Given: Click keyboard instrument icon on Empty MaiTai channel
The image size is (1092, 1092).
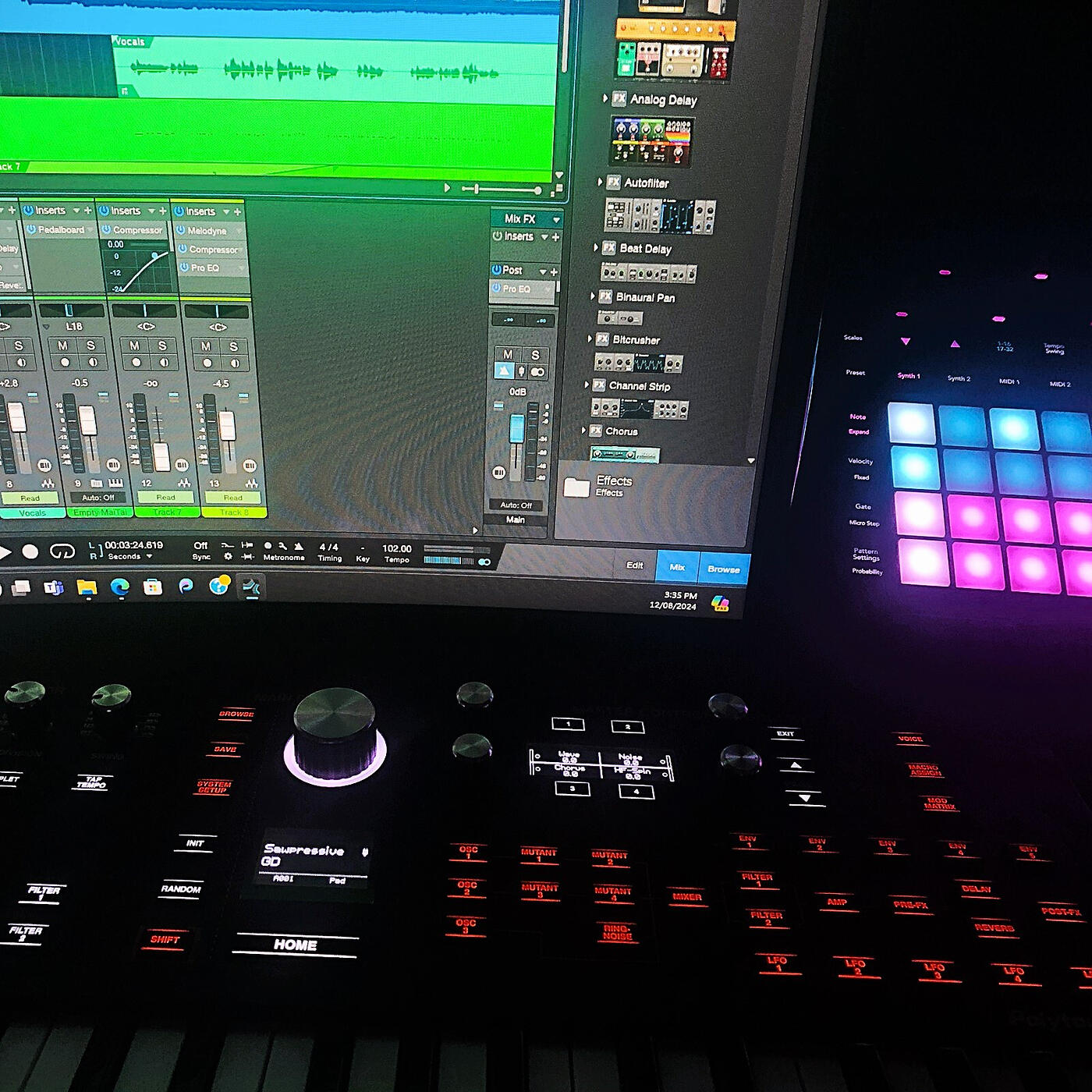Looking at the screenshot, I should [x=116, y=482].
